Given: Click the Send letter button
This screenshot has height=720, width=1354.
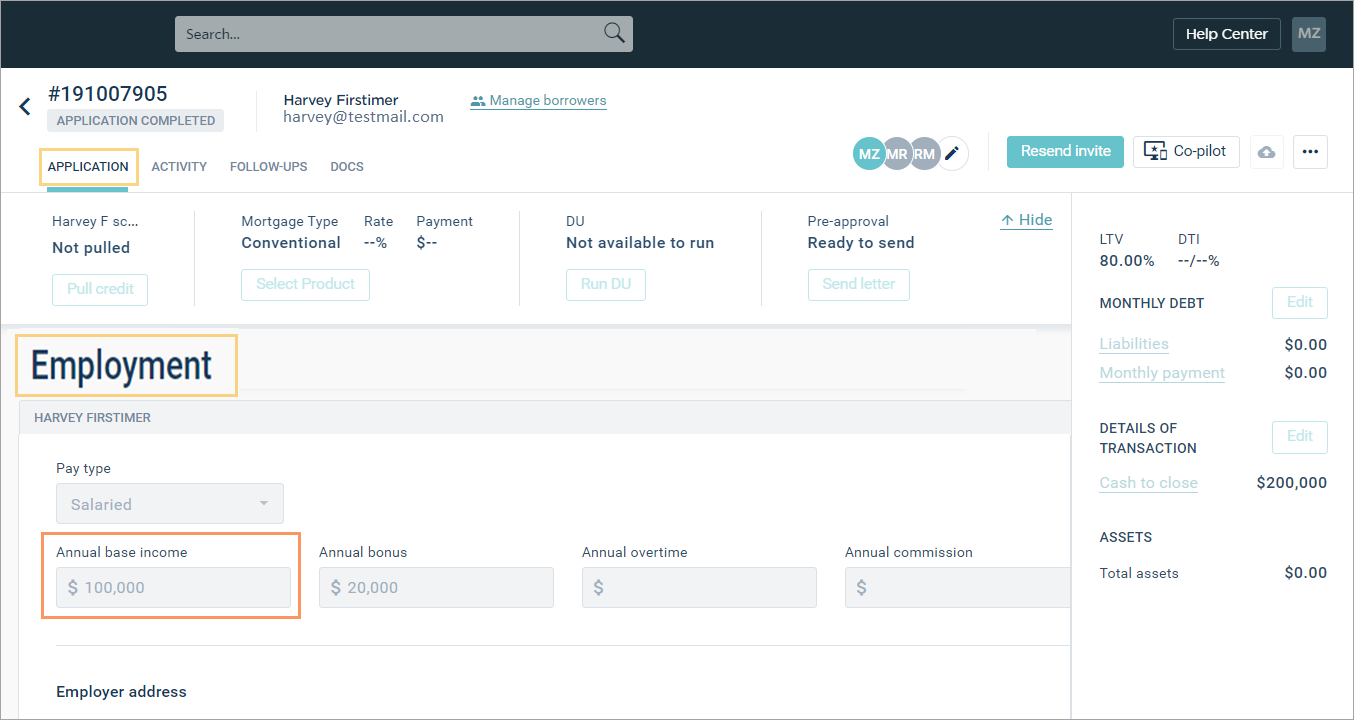Looking at the screenshot, I should pos(859,284).
